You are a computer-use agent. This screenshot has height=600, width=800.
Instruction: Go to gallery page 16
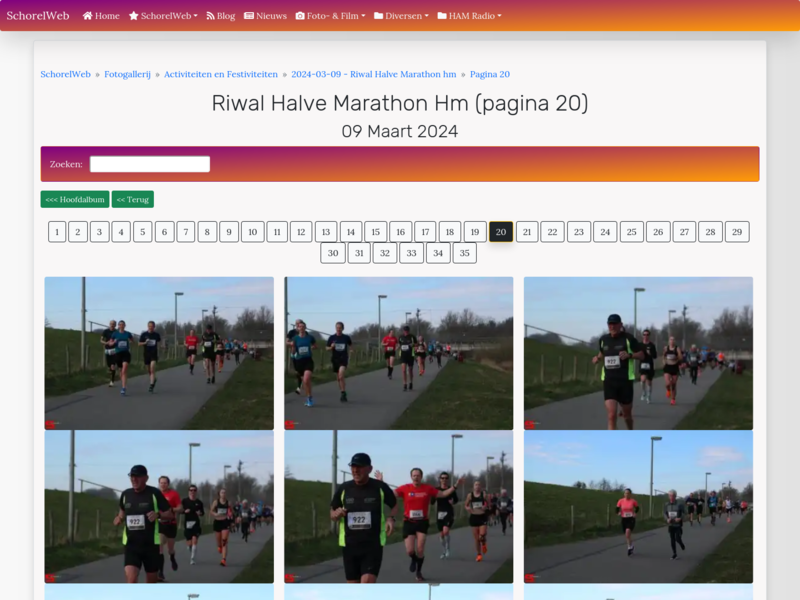tap(401, 232)
